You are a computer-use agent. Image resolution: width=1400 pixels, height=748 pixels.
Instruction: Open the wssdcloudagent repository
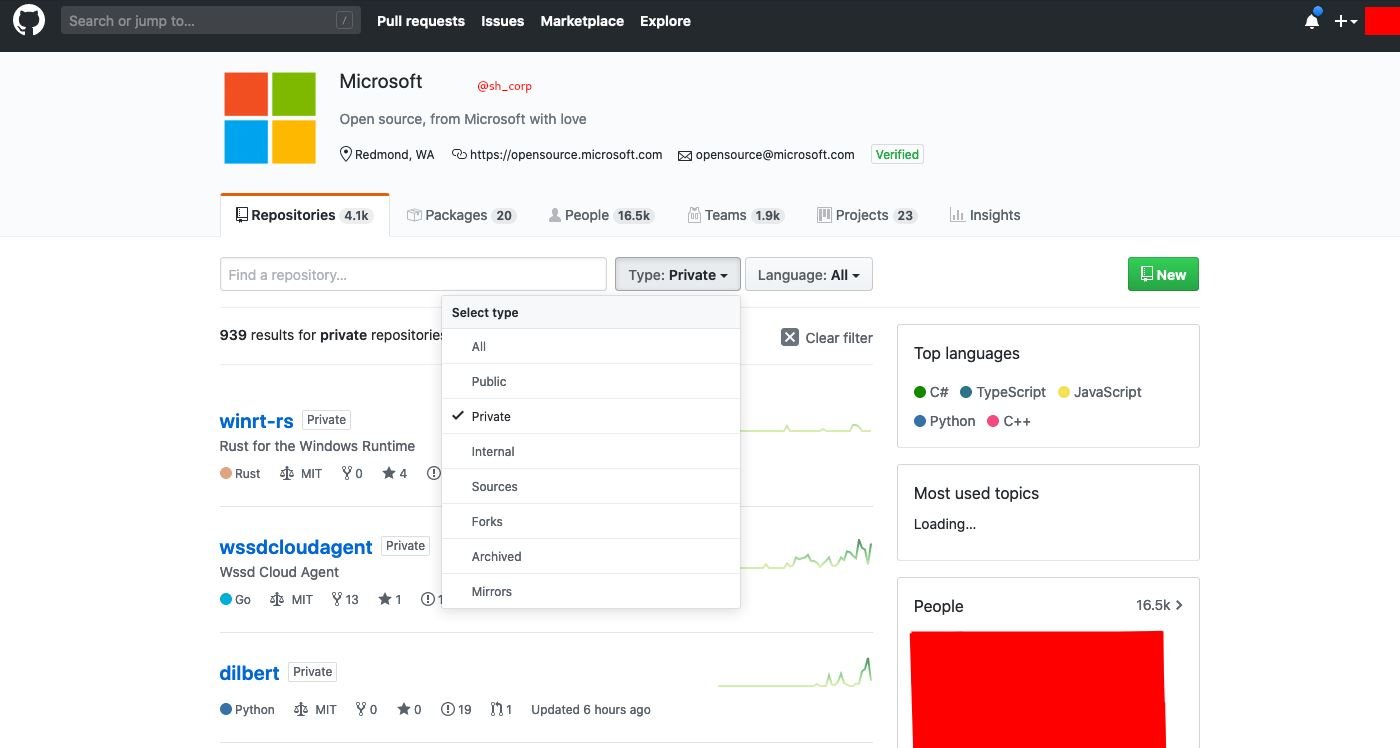[x=296, y=546]
